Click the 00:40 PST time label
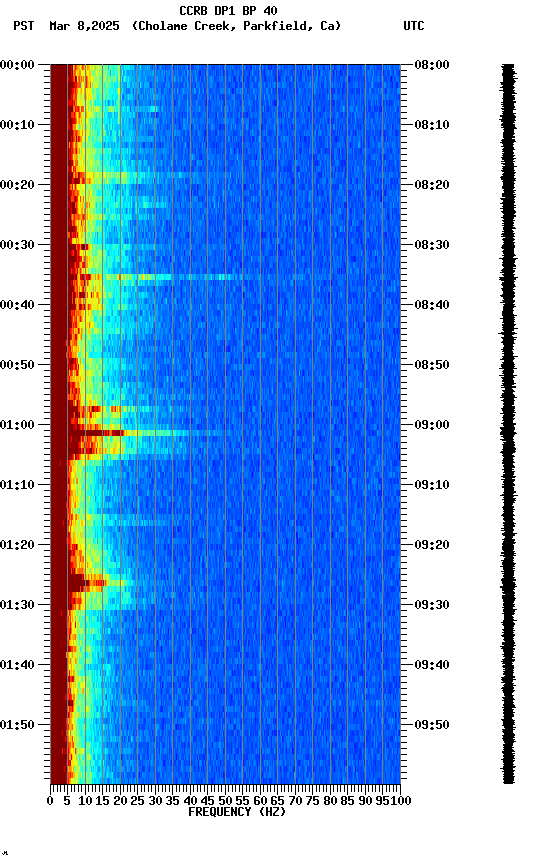 (17, 305)
